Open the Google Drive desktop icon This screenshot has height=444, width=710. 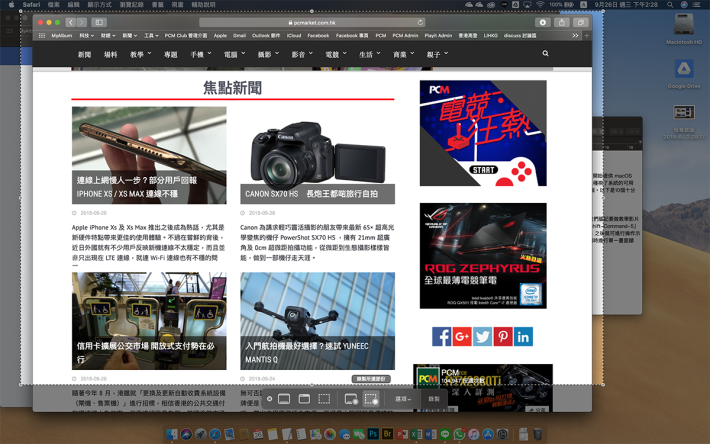tap(684, 73)
